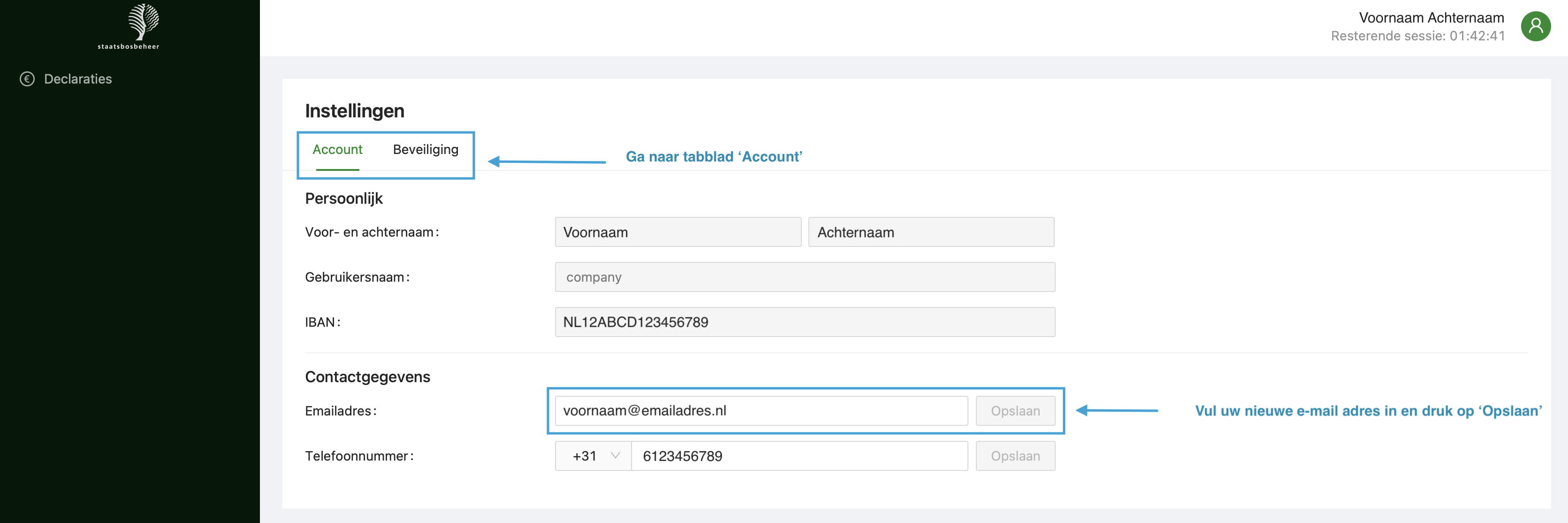Click the Instellingen page title
The height and width of the screenshot is (523, 1568).
point(354,111)
